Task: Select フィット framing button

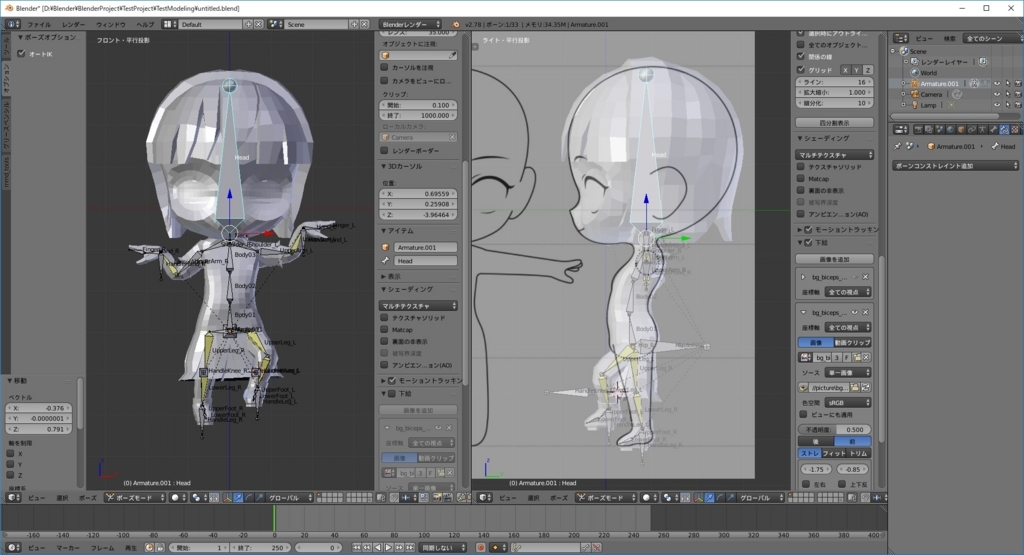Action: pos(834,453)
